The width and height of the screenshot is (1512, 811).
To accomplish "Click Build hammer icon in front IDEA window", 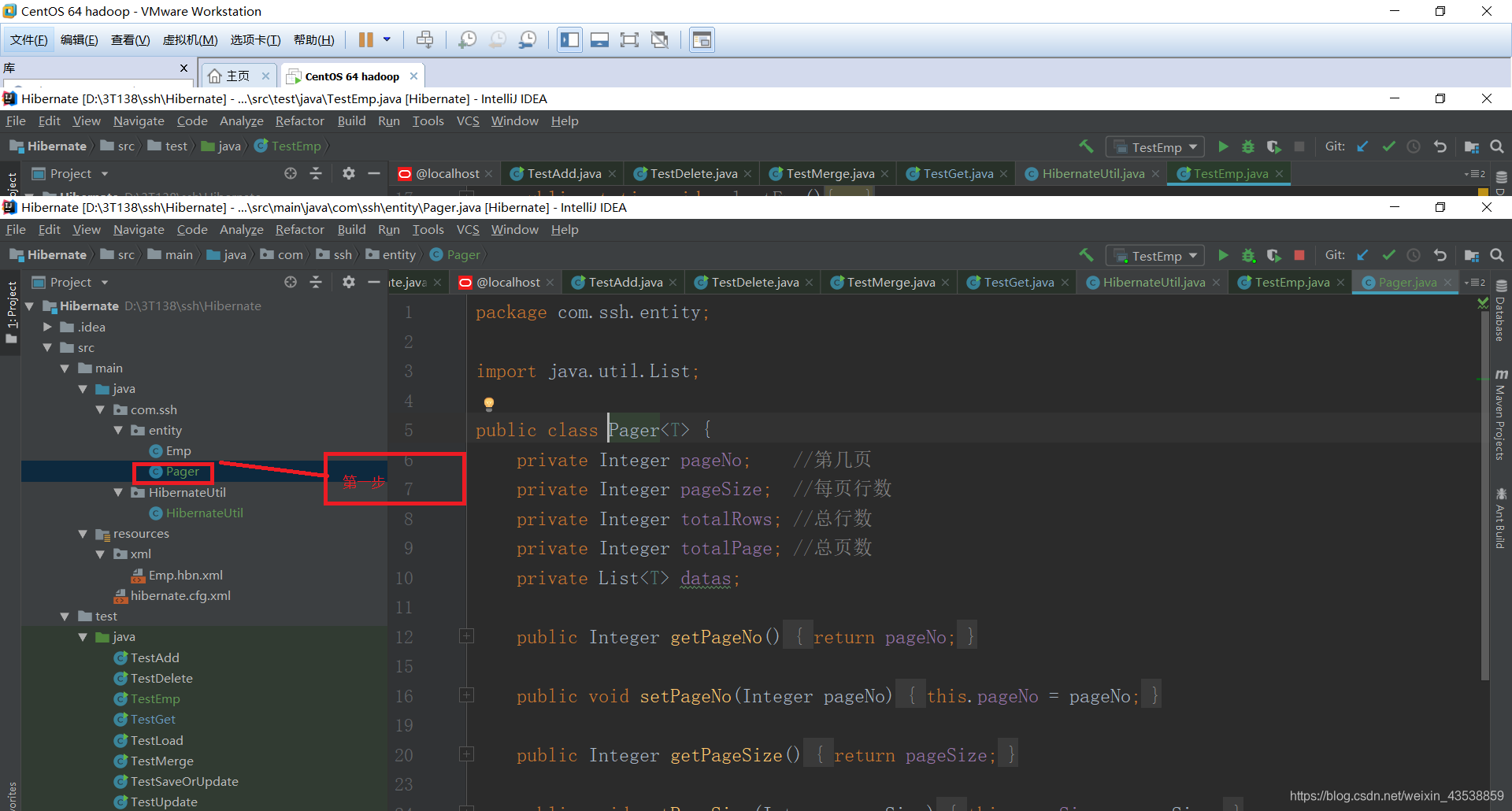I will coord(1086,255).
